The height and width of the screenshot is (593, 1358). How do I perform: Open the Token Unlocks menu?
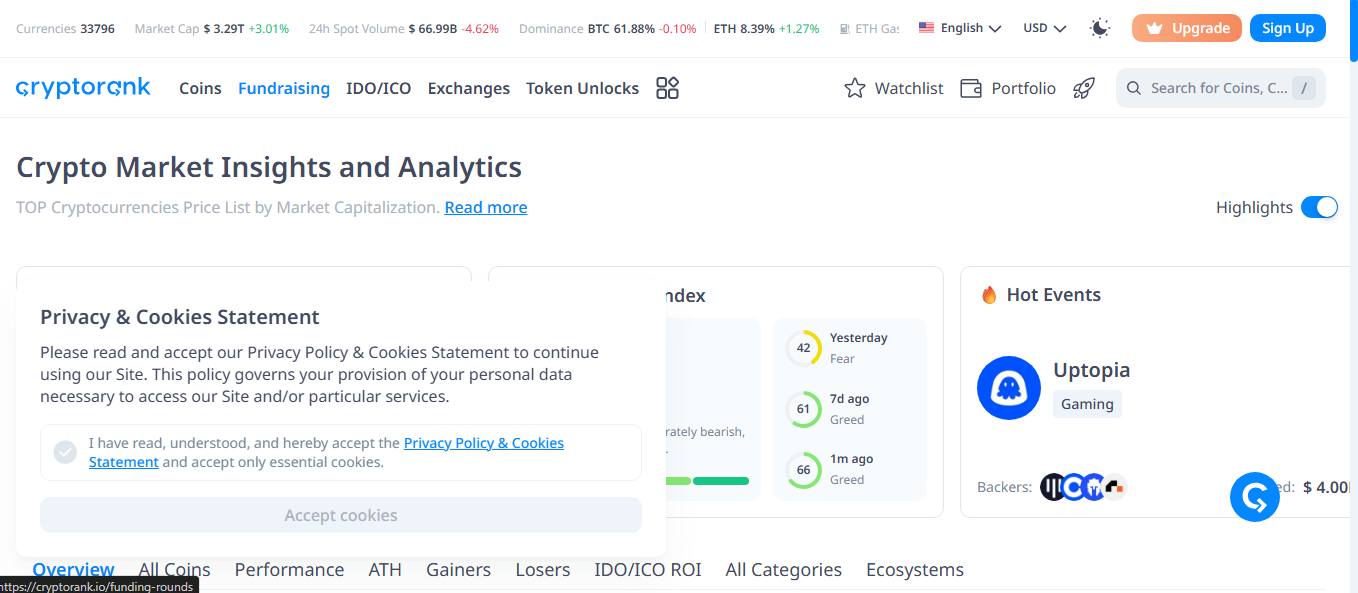click(582, 88)
